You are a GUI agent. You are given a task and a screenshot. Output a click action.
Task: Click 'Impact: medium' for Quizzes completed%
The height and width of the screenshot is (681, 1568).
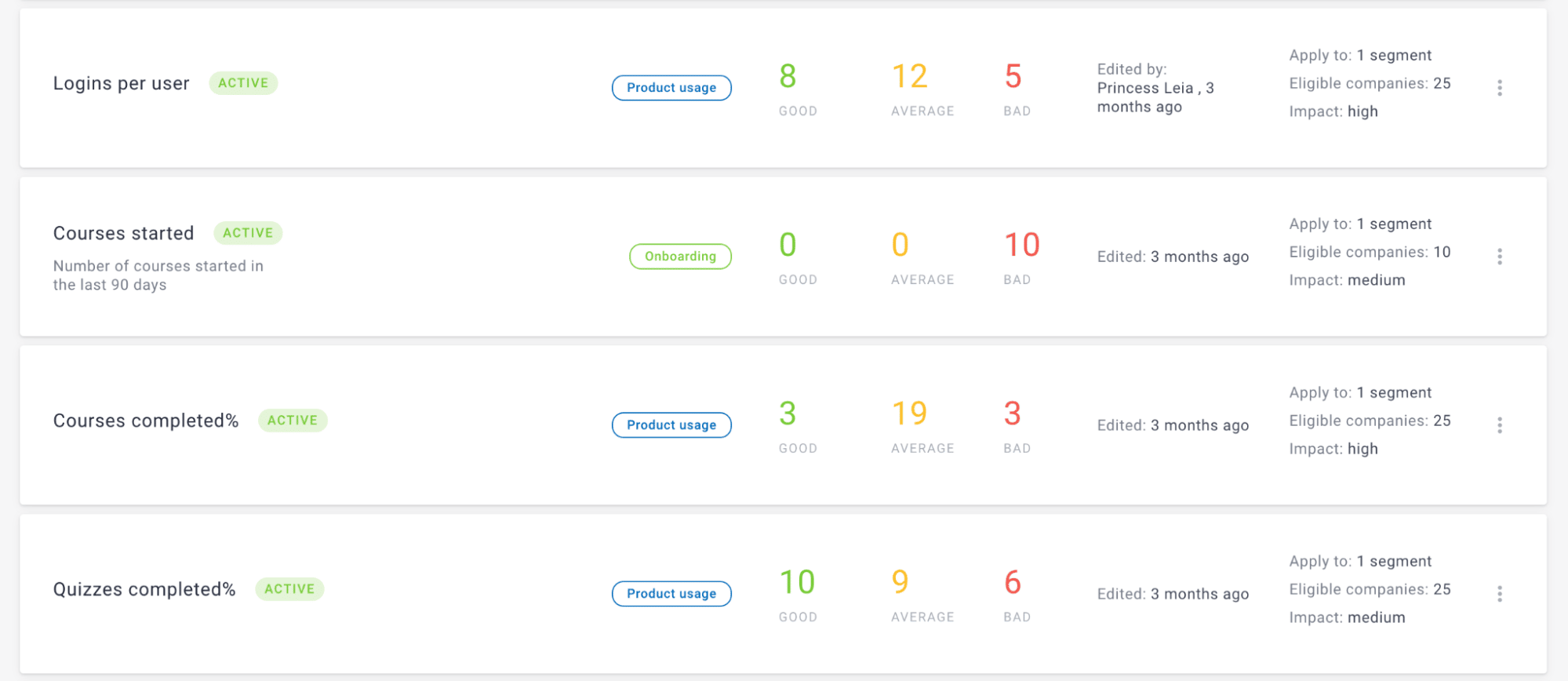[x=1347, y=617]
